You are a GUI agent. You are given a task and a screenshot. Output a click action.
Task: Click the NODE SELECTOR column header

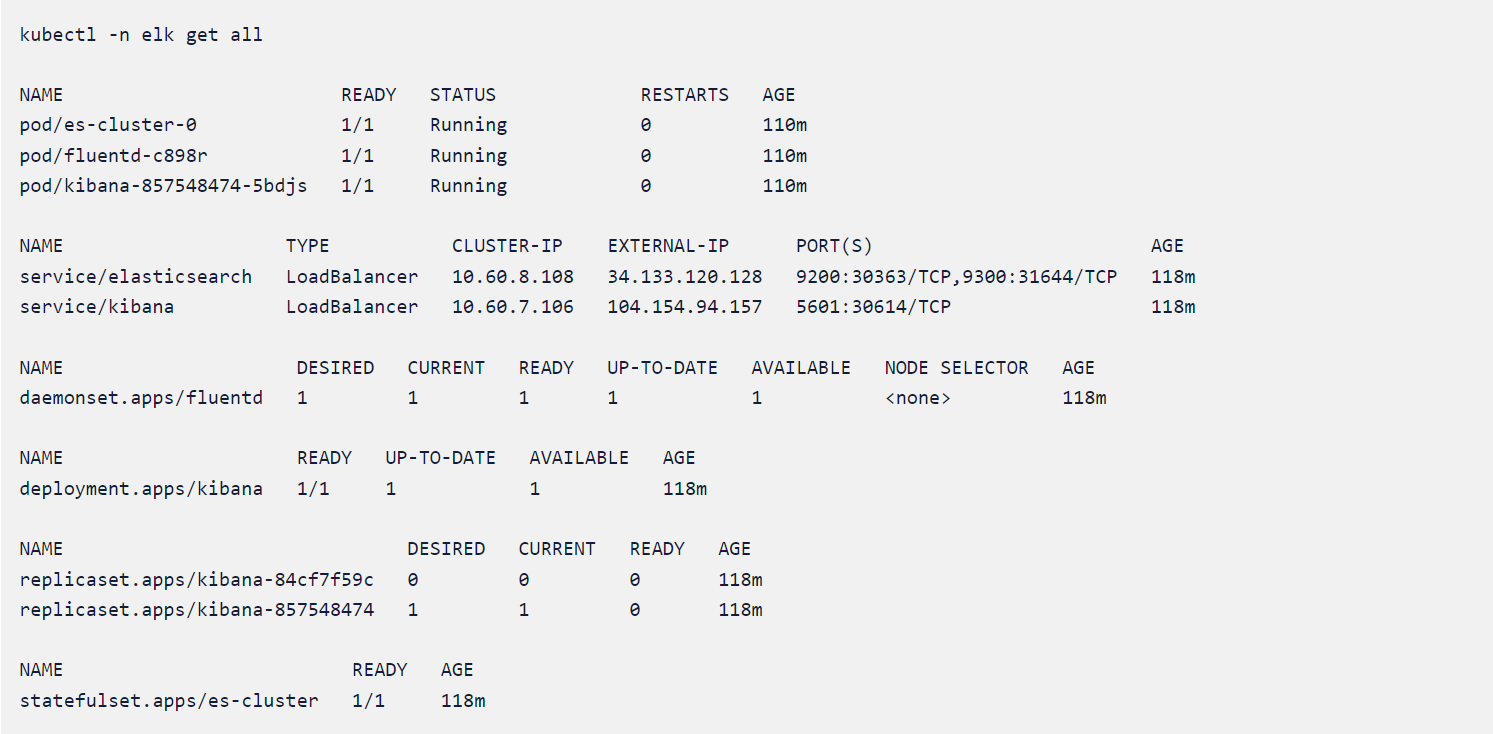click(x=957, y=368)
